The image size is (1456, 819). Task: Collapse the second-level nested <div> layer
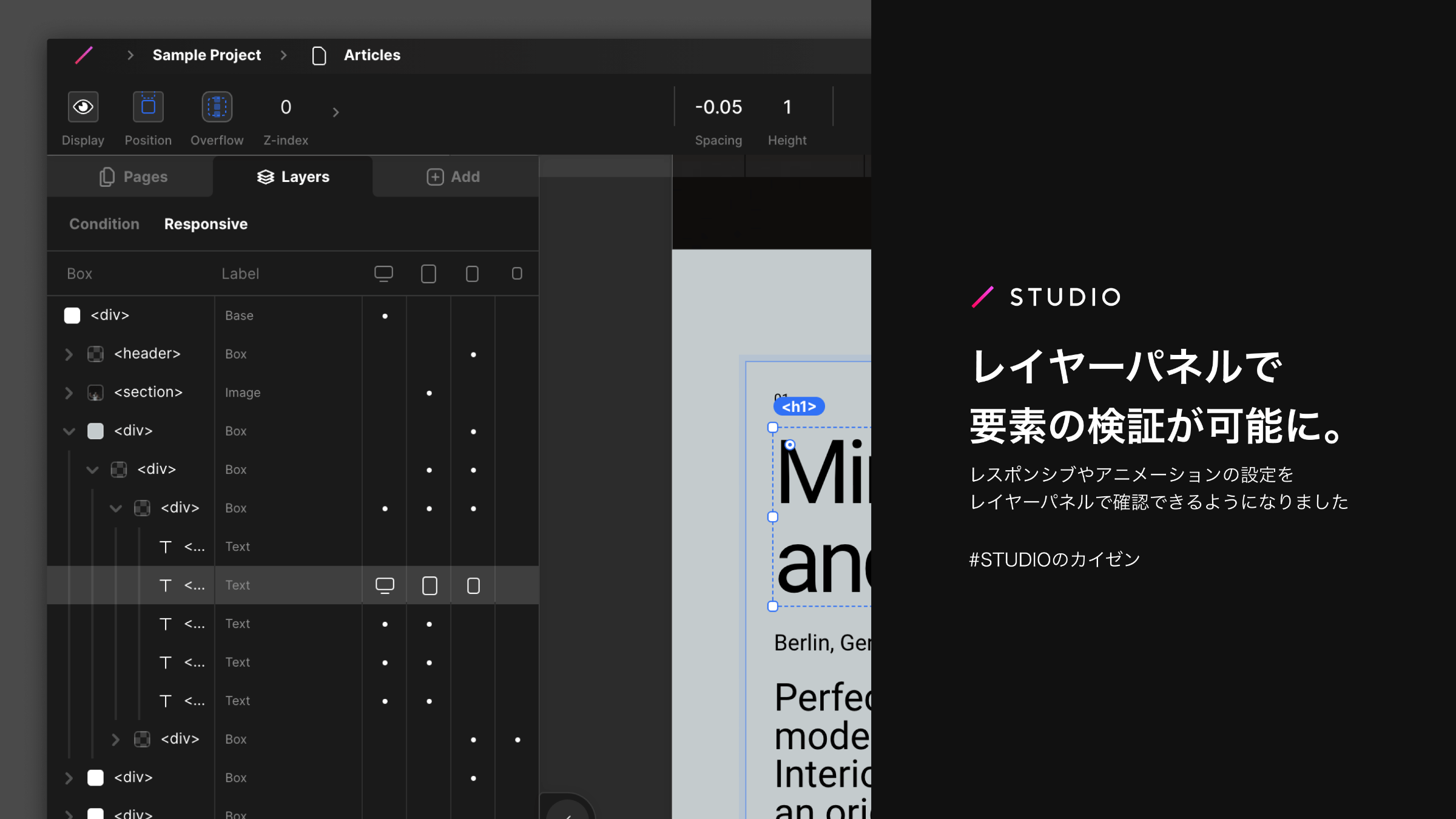[x=92, y=470]
